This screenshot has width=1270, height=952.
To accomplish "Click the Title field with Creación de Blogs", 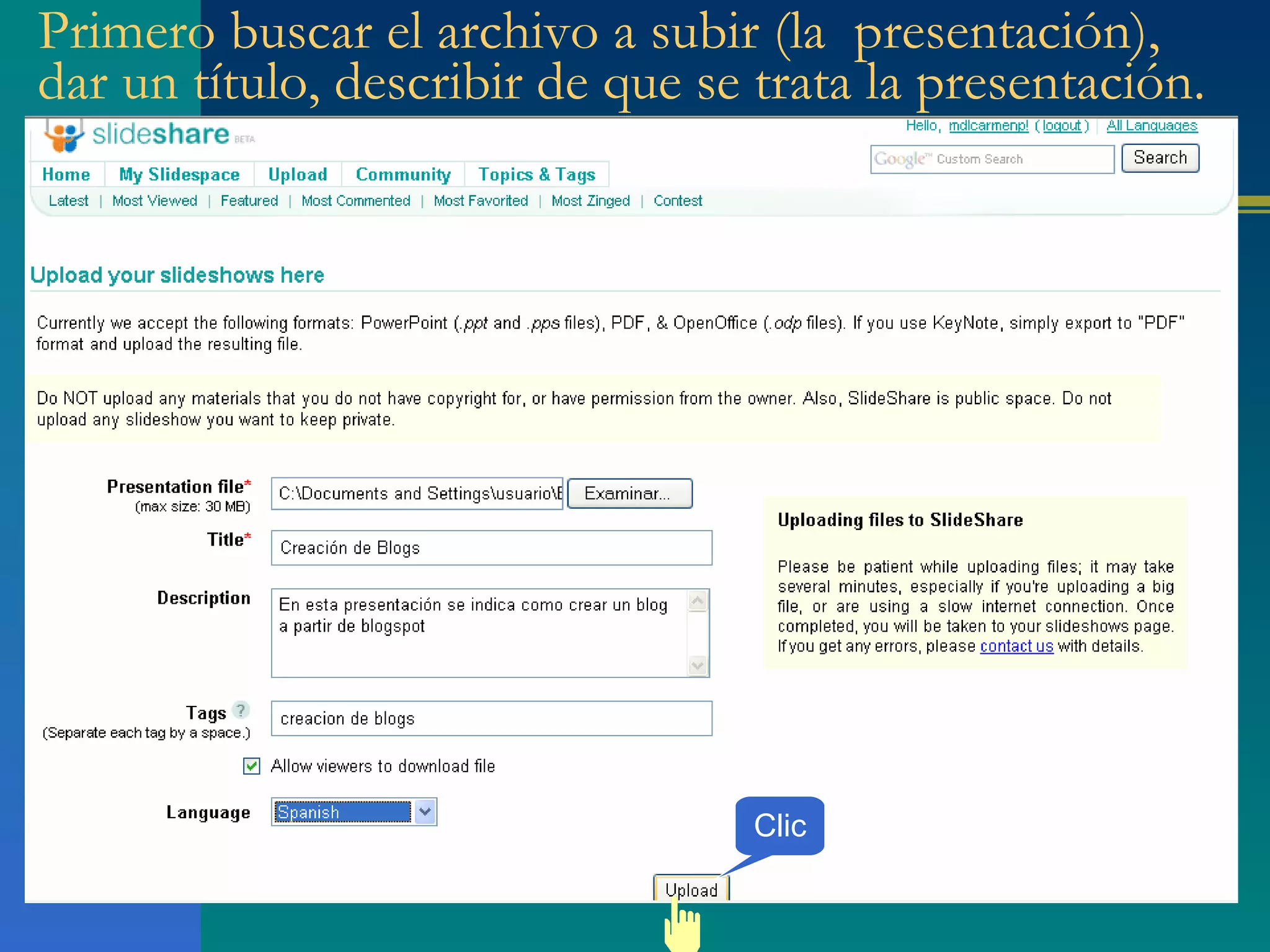I will (491, 548).
